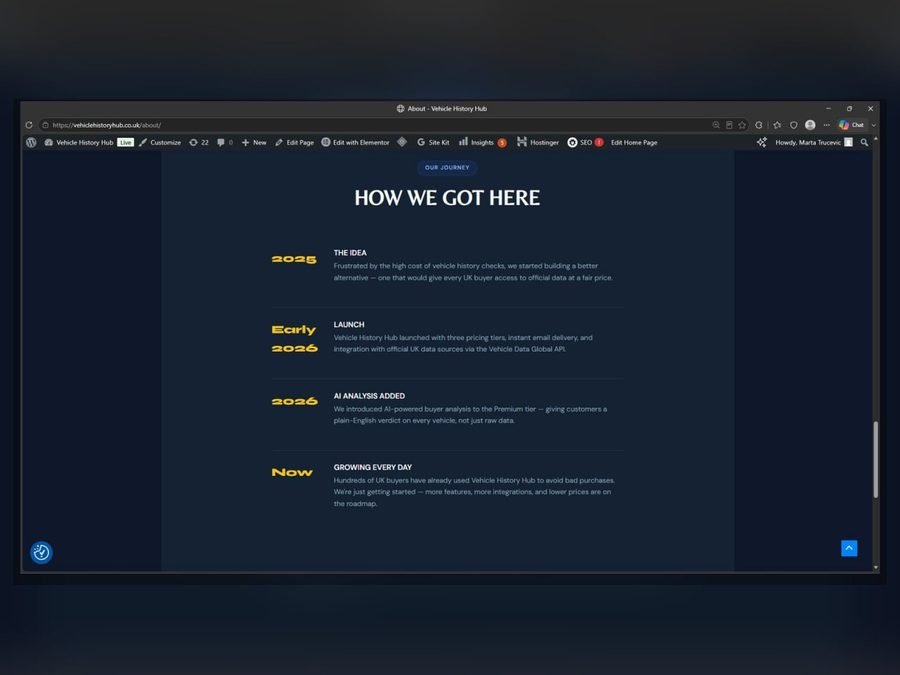900x675 pixels.
Task: Click the page vertical scrollbar thumb
Action: tap(875, 459)
